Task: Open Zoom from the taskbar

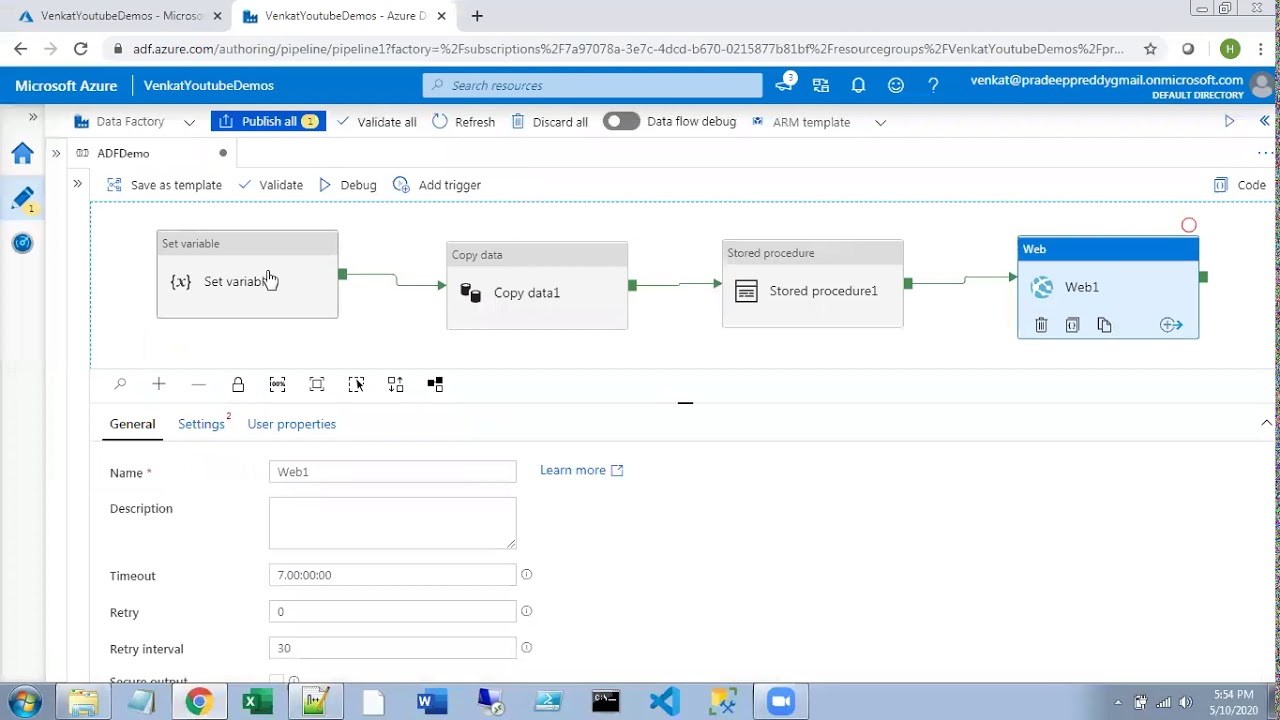Action: (781, 701)
